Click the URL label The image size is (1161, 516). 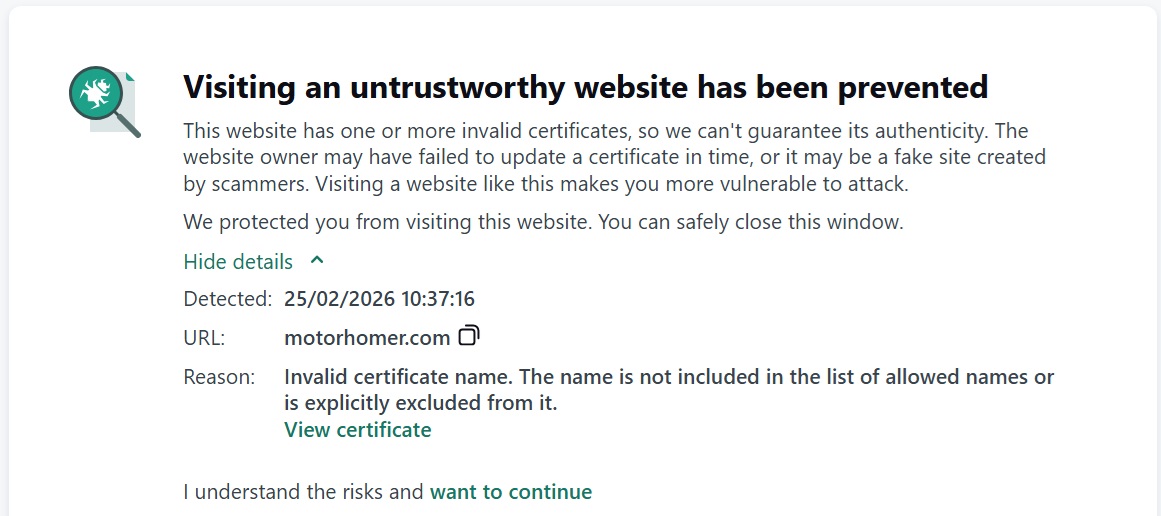point(204,338)
